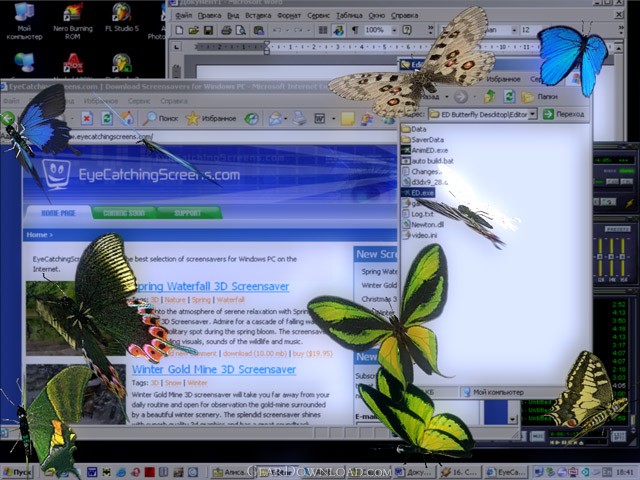Select the video.ini file in Explorer
The image size is (640, 480).
click(420, 235)
